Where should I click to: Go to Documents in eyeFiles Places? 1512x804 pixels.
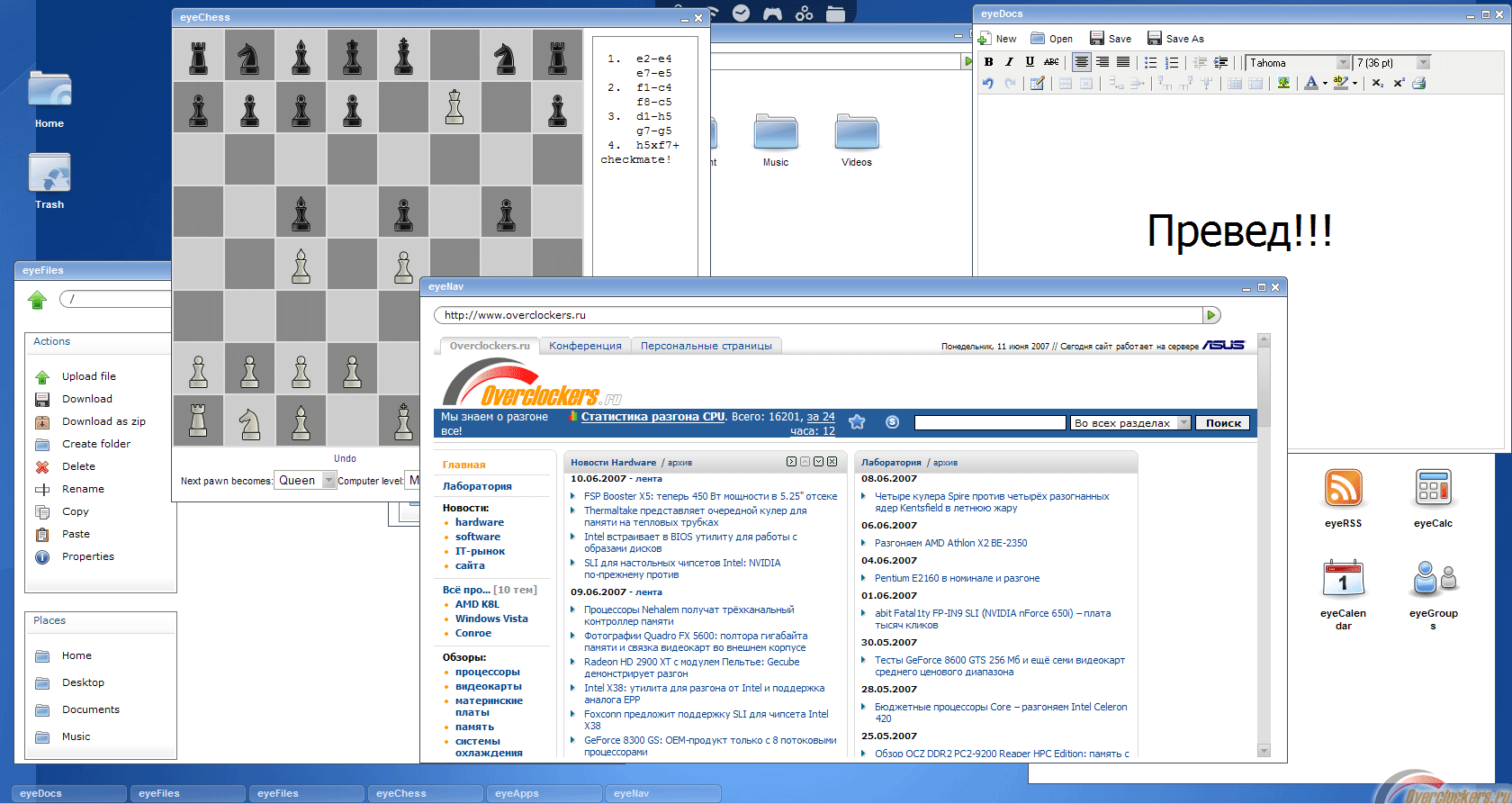click(x=90, y=709)
